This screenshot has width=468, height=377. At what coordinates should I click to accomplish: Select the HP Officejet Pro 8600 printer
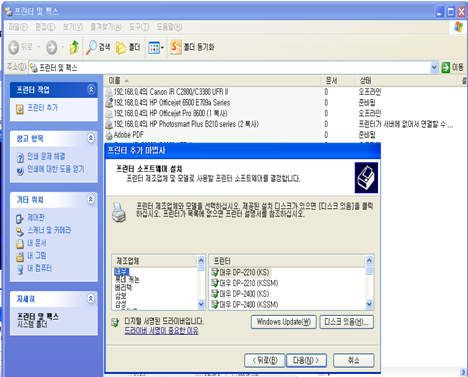click(170, 113)
